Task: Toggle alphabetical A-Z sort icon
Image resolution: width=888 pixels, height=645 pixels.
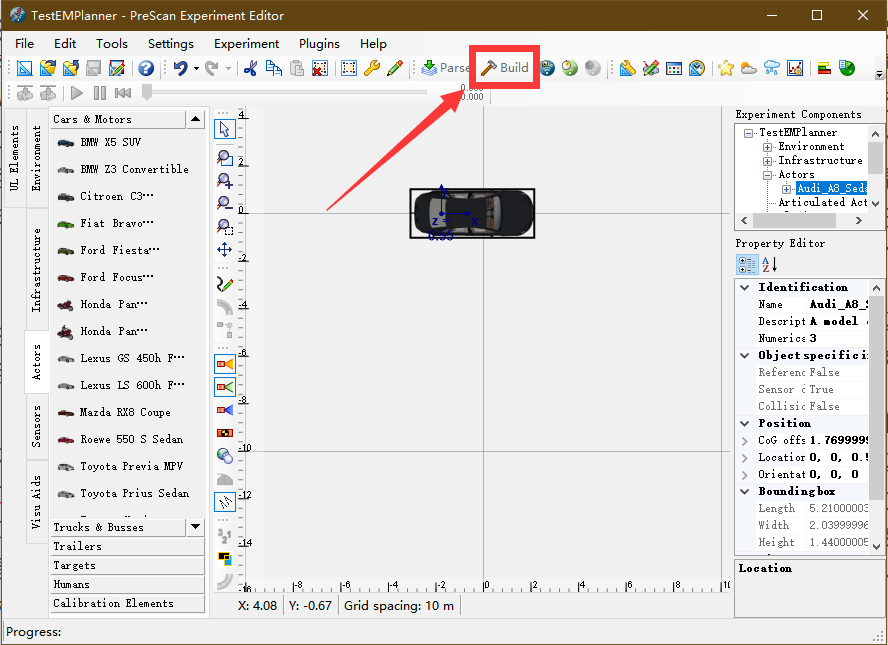Action: coord(769,264)
